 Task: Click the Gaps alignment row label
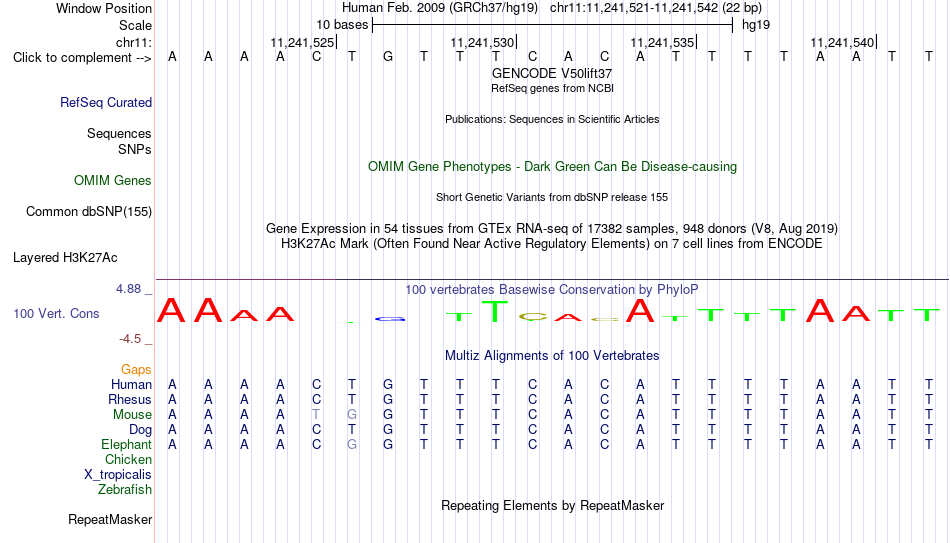(x=136, y=370)
